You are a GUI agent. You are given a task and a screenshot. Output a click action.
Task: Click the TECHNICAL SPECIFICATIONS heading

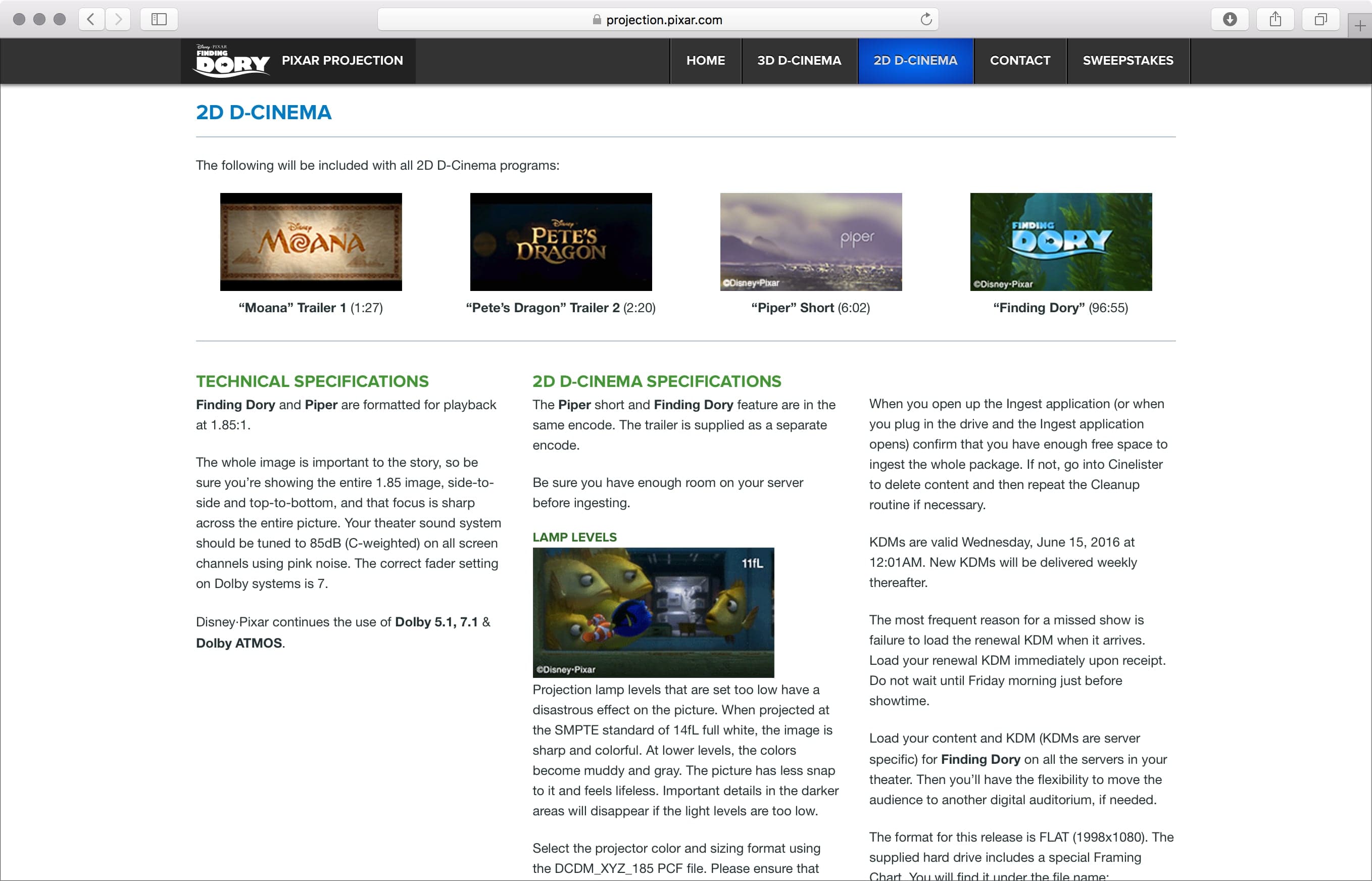(x=312, y=381)
